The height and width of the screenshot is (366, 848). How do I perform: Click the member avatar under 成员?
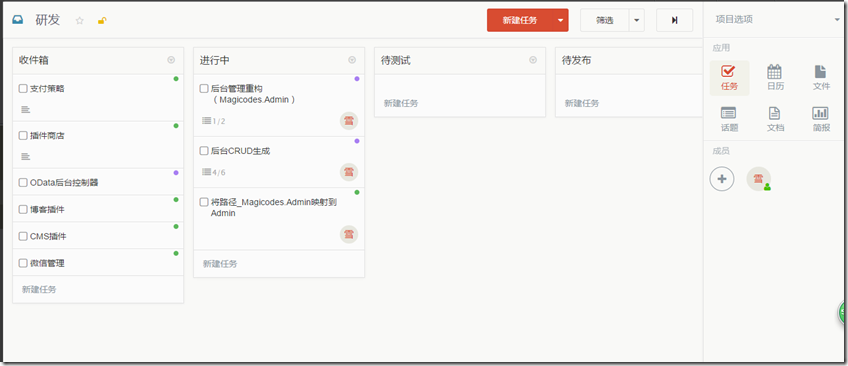(x=759, y=178)
